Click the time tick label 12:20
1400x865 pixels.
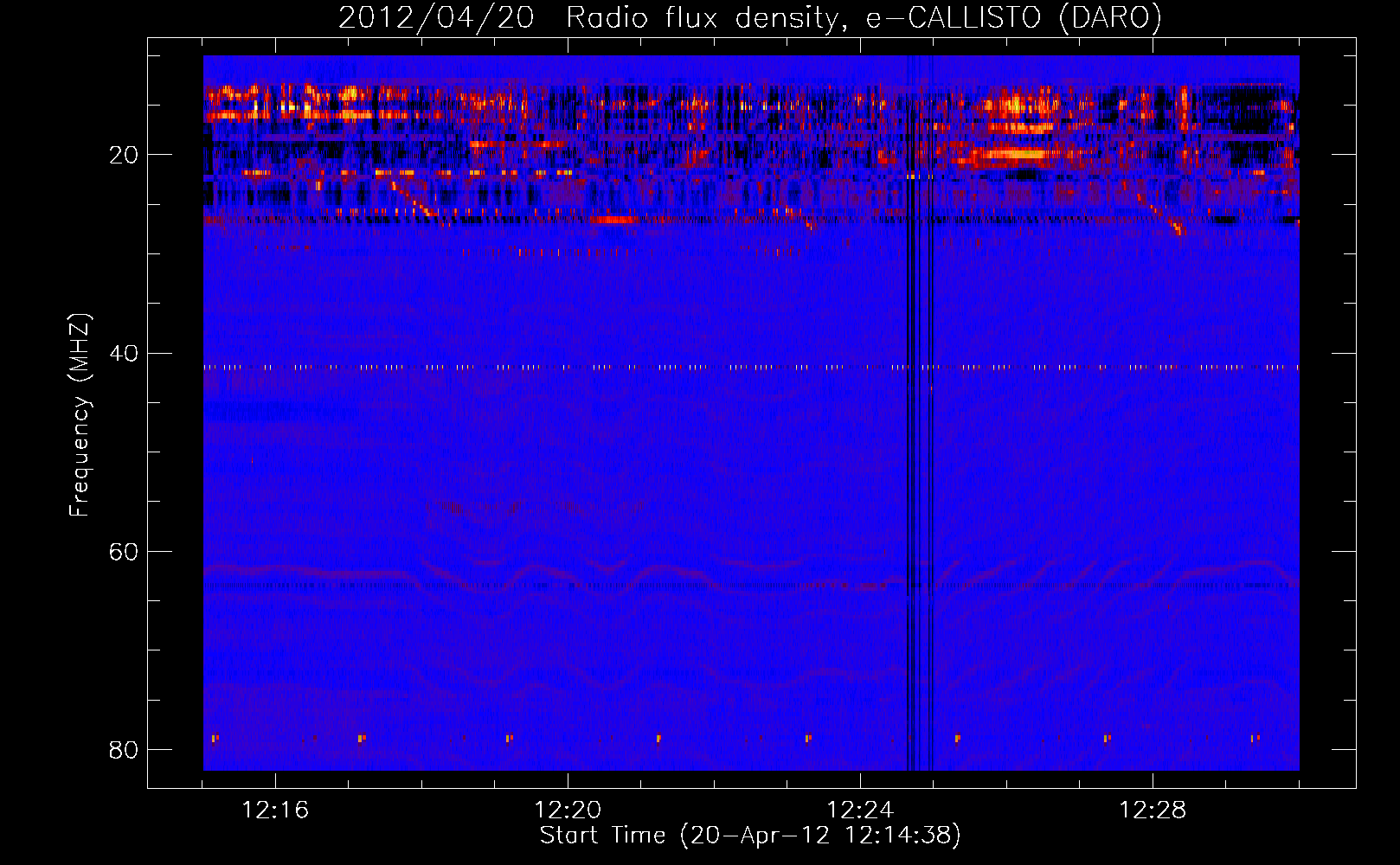point(568,811)
